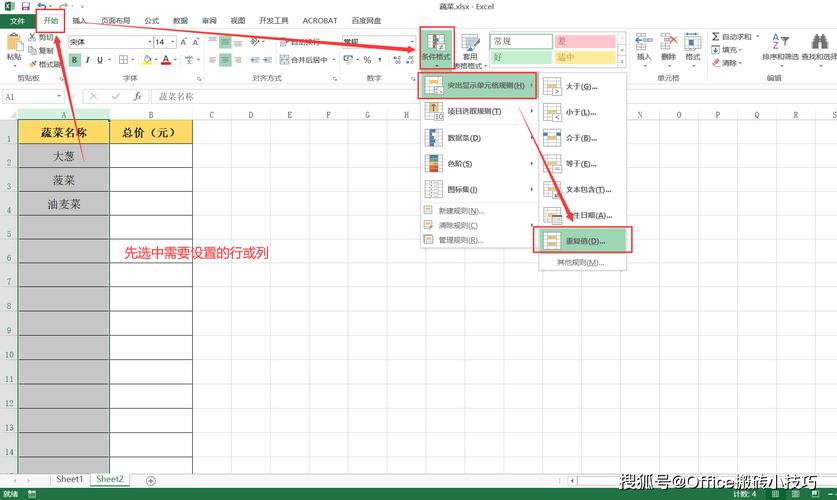Select 等于(E)... rule

(582, 164)
